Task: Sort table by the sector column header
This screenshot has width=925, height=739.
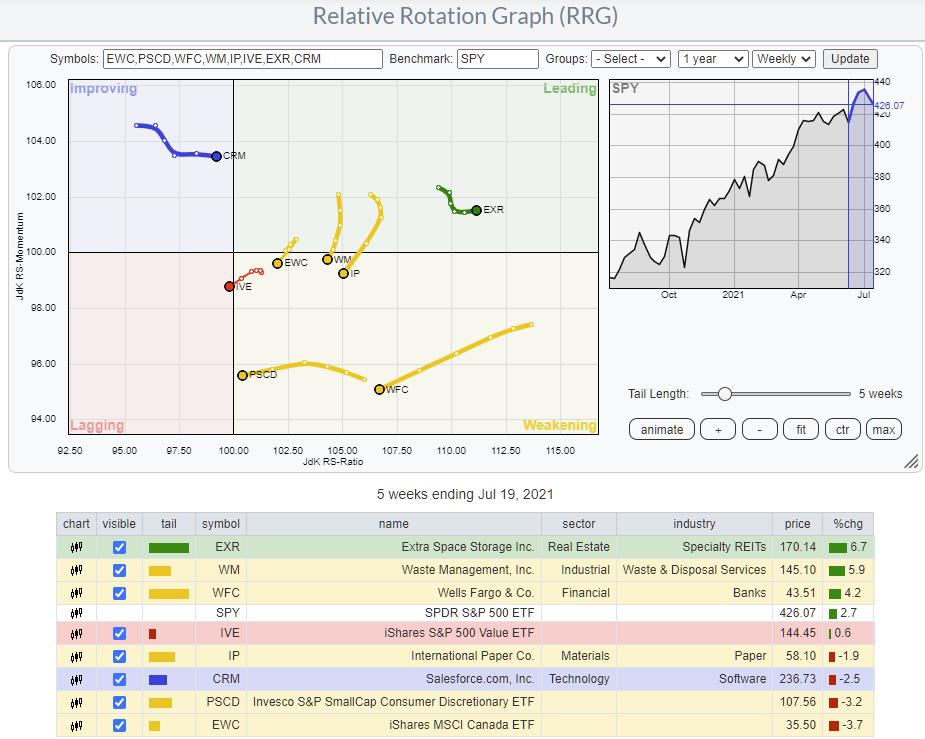Action: (579, 523)
